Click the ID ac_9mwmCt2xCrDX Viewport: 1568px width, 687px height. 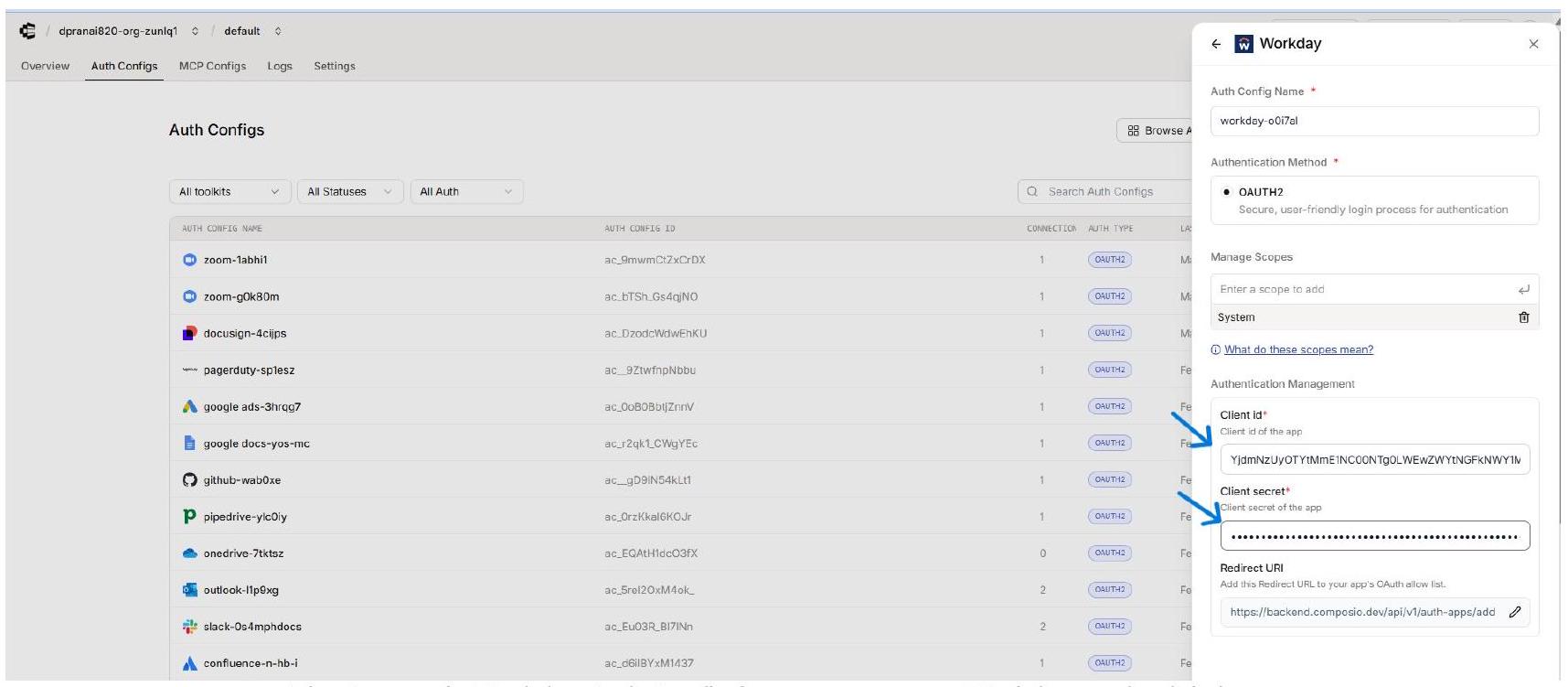pos(655,260)
